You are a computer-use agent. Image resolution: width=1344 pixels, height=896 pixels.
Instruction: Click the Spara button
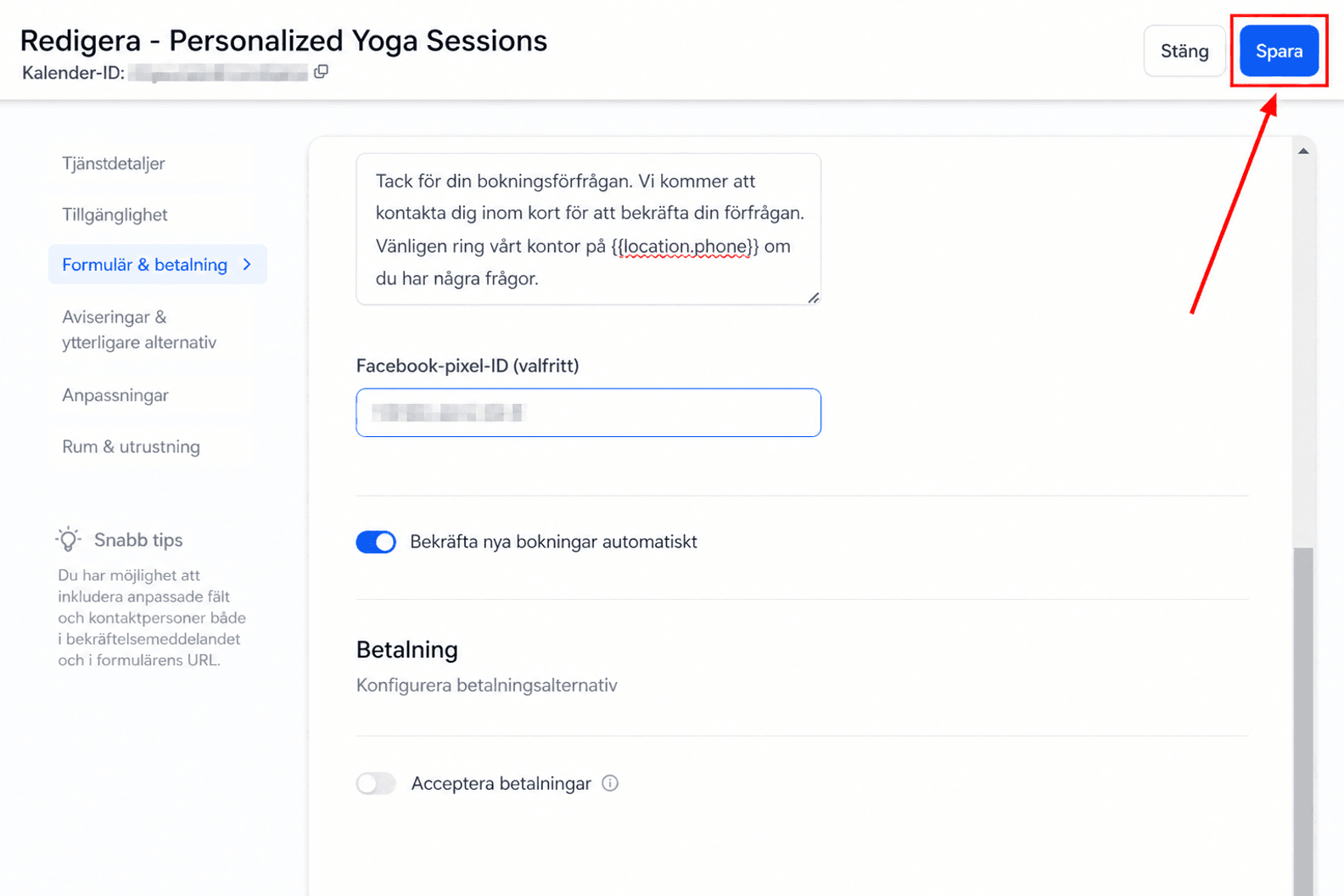click(x=1279, y=51)
